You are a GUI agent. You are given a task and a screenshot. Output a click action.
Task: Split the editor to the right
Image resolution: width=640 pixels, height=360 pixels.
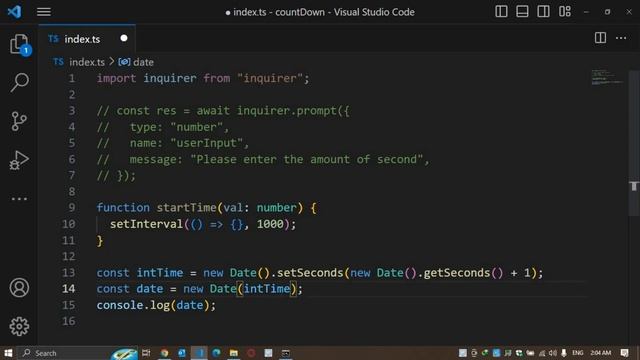click(x=600, y=38)
